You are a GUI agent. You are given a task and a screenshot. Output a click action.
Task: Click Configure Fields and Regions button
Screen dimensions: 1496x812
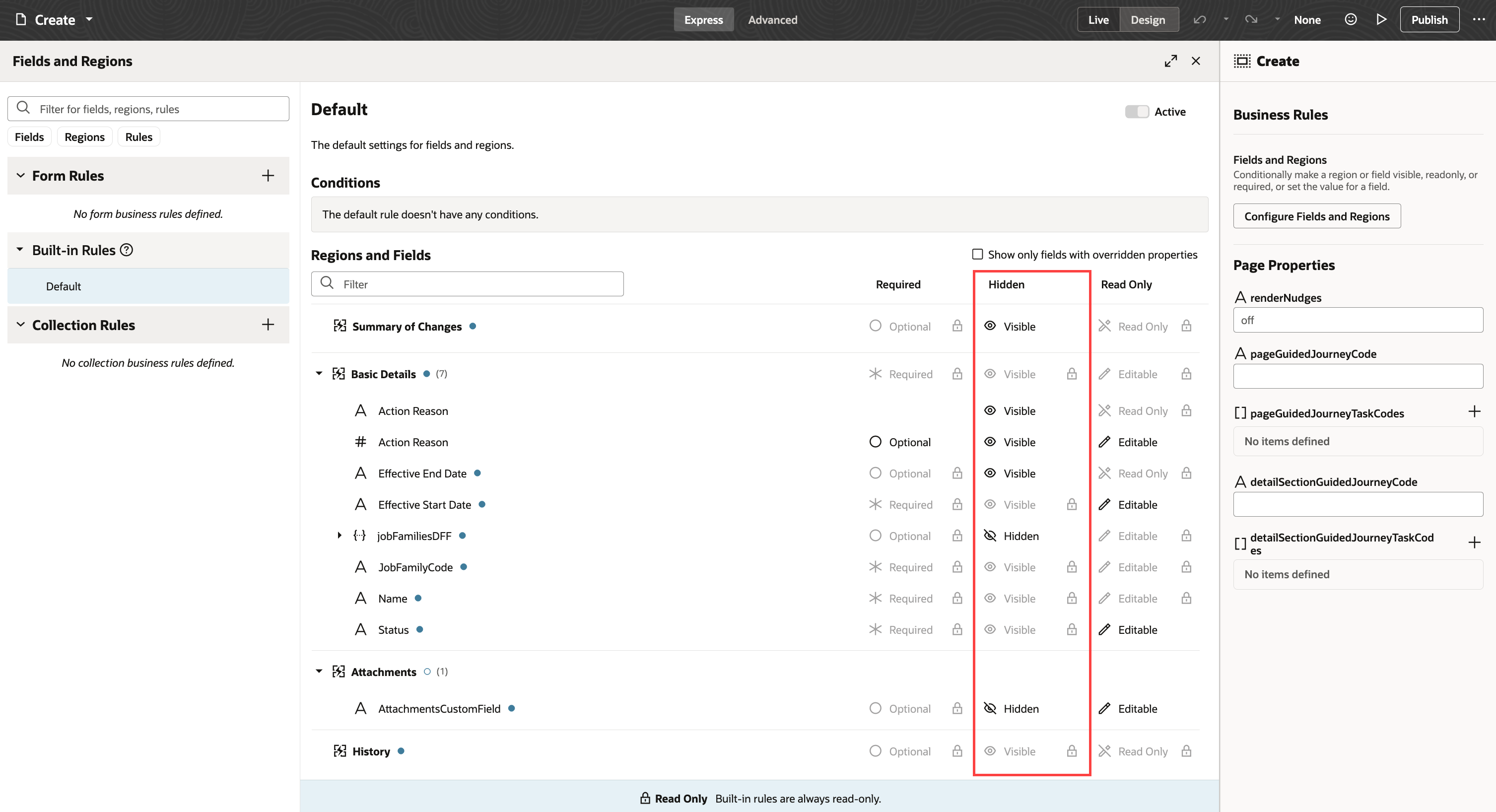[1316, 216]
